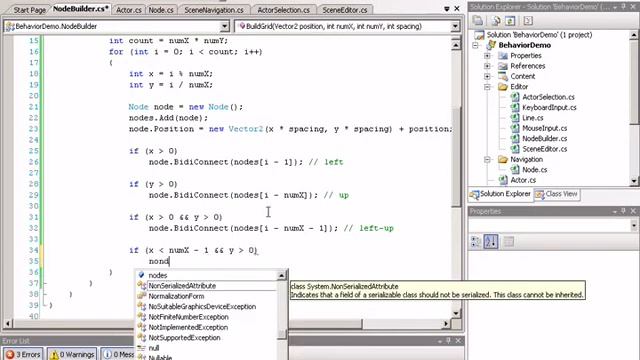This screenshot has width=640, height=360.
Task: Select Node.cs under Navigation folder
Action: pos(535,169)
